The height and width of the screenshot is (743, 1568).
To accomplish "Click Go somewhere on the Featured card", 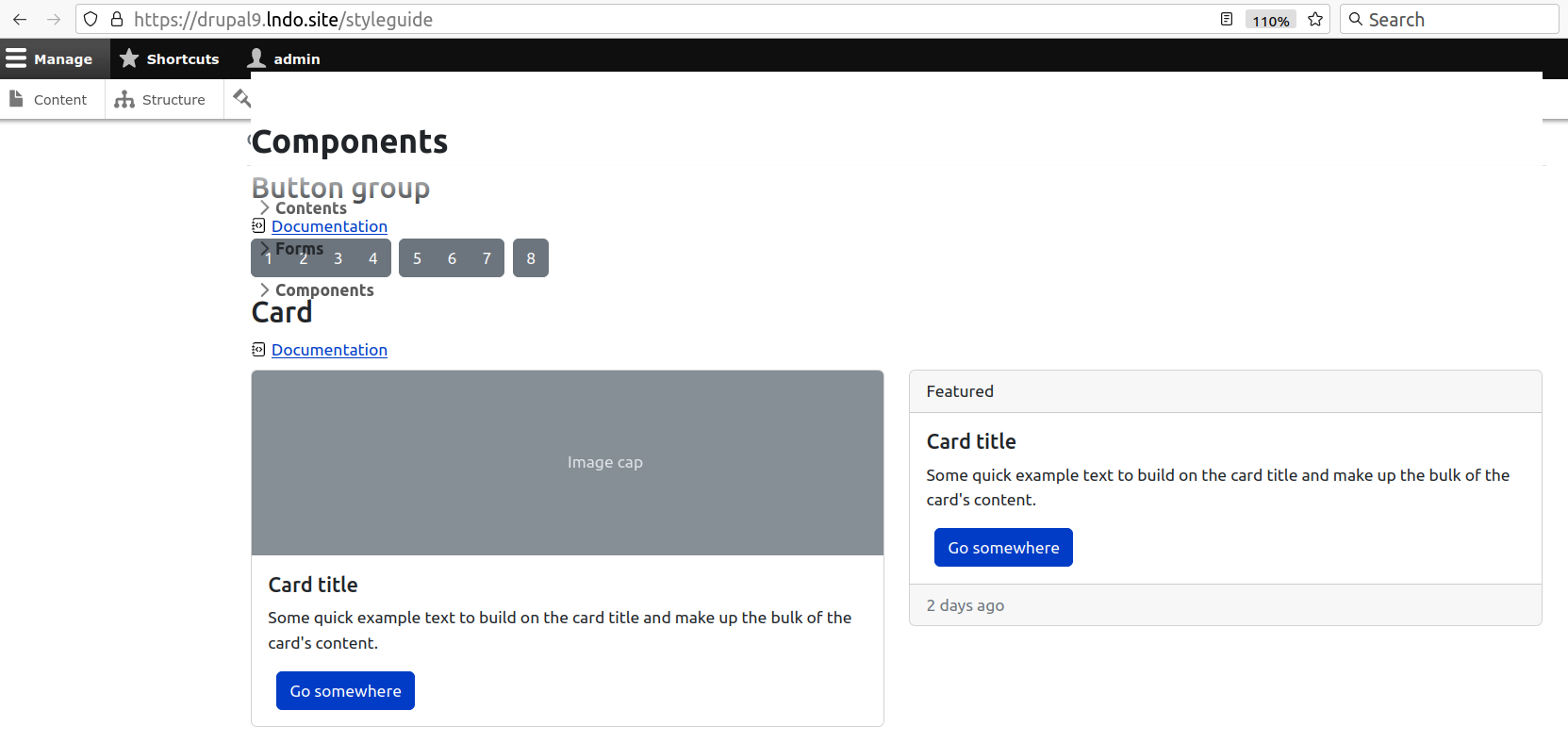I will click(1002, 547).
